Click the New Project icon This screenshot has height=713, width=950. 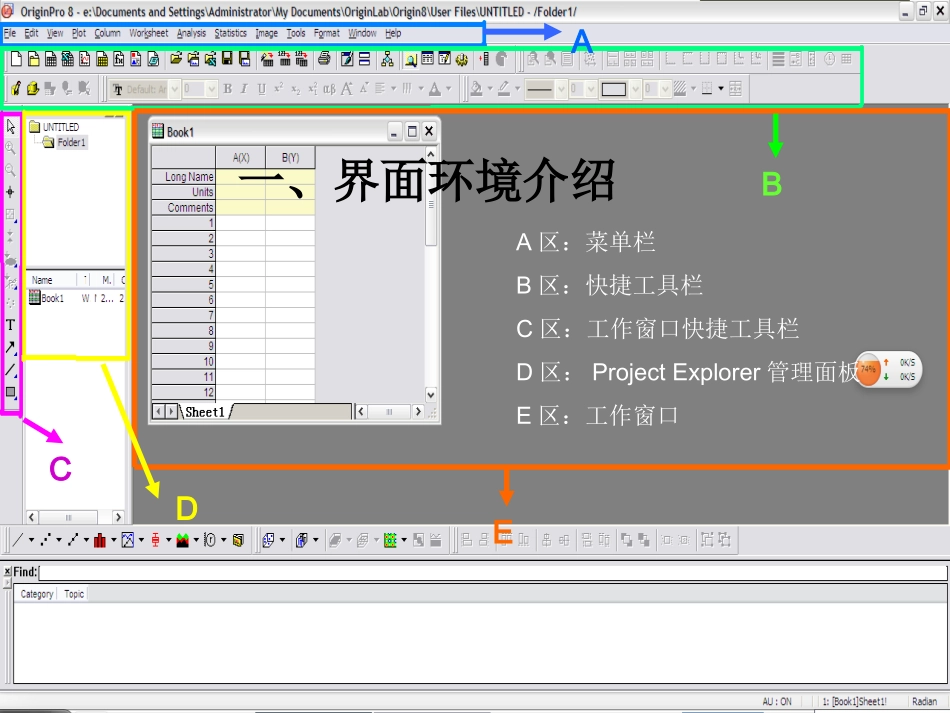(16, 59)
